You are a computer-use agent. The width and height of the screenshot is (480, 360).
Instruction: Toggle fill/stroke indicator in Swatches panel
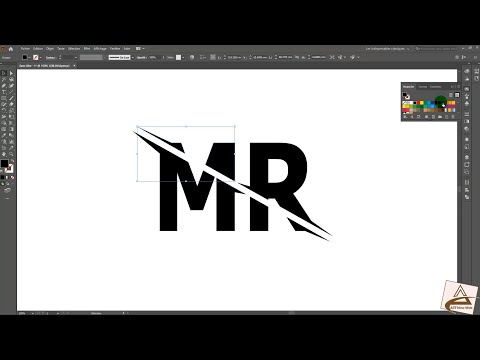click(406, 96)
